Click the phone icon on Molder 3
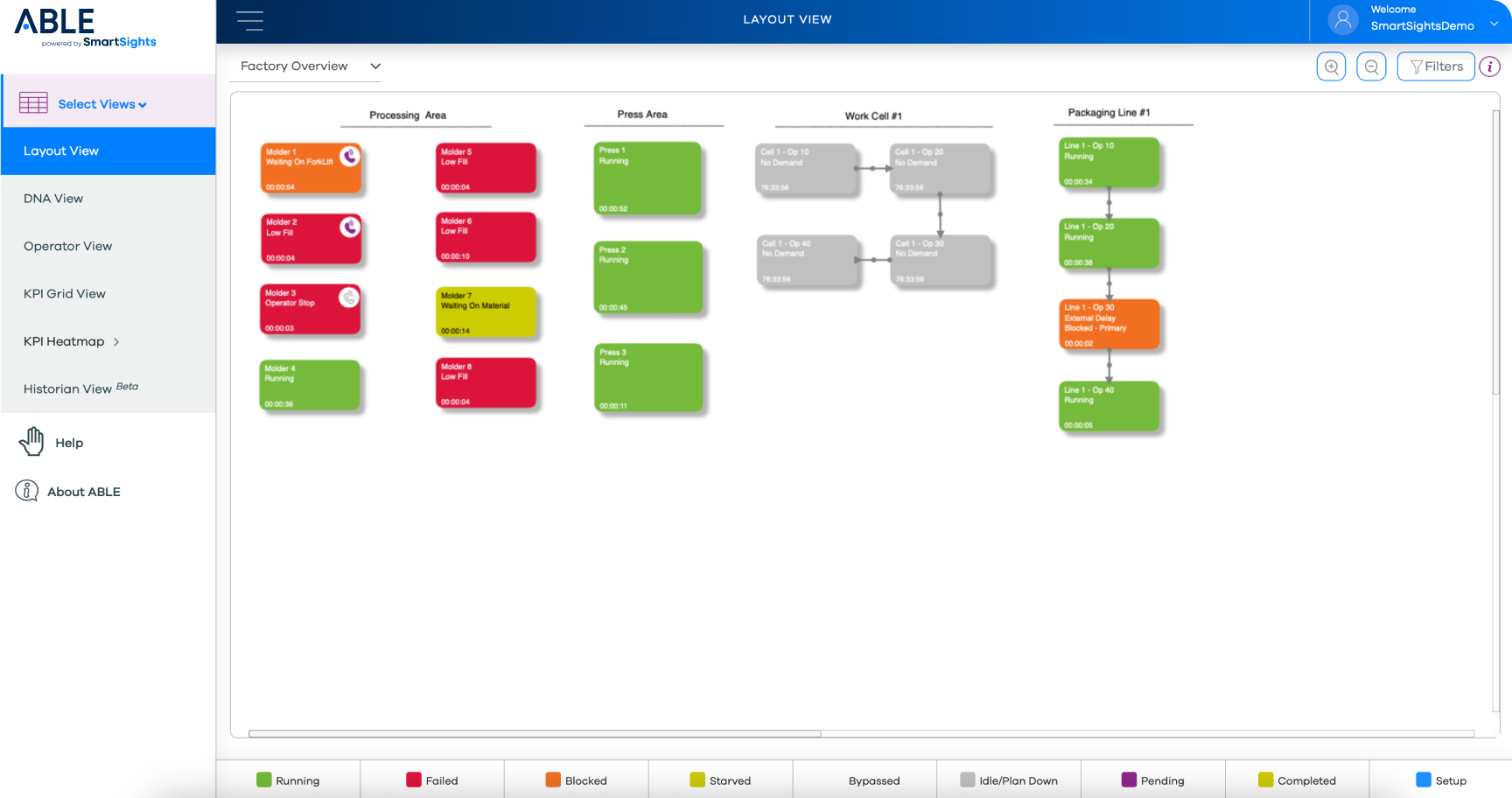 click(348, 297)
